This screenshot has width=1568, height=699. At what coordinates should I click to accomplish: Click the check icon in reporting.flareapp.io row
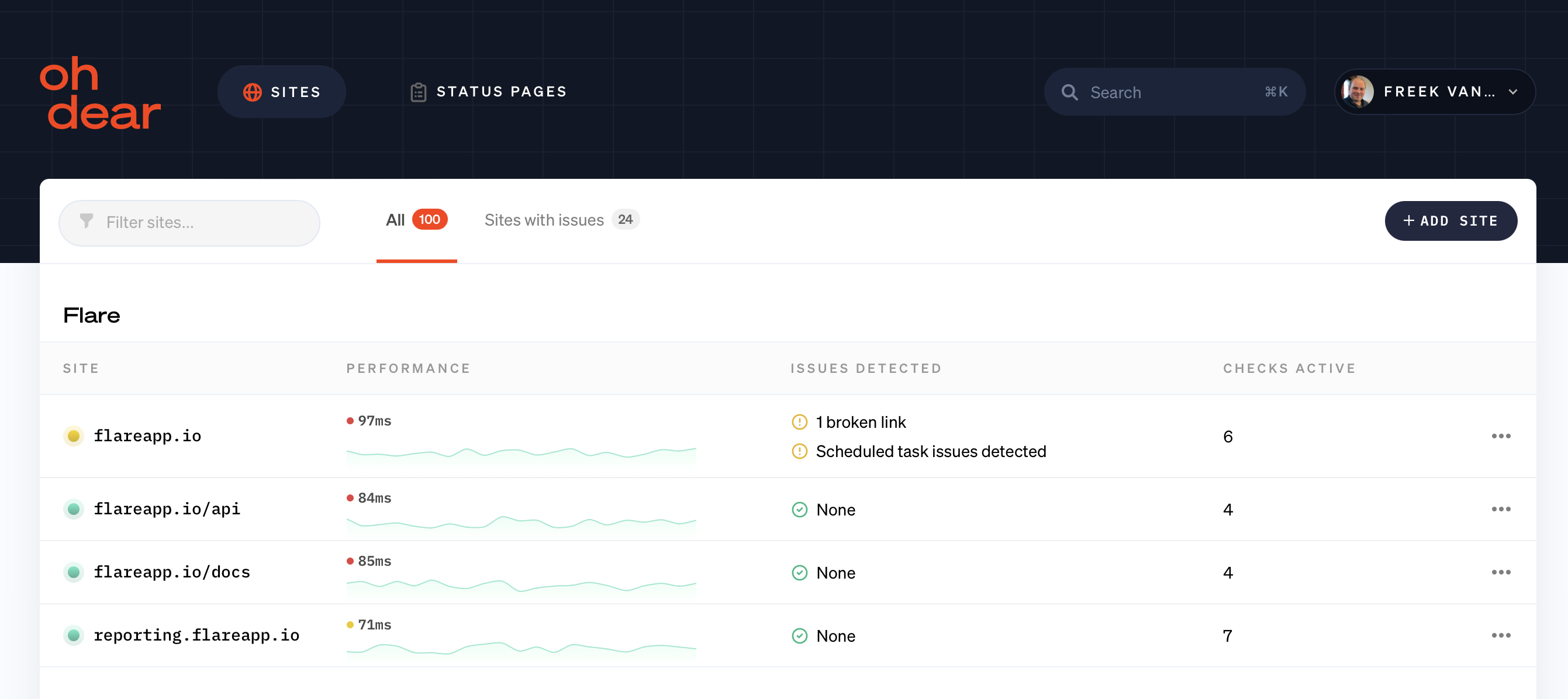(799, 636)
